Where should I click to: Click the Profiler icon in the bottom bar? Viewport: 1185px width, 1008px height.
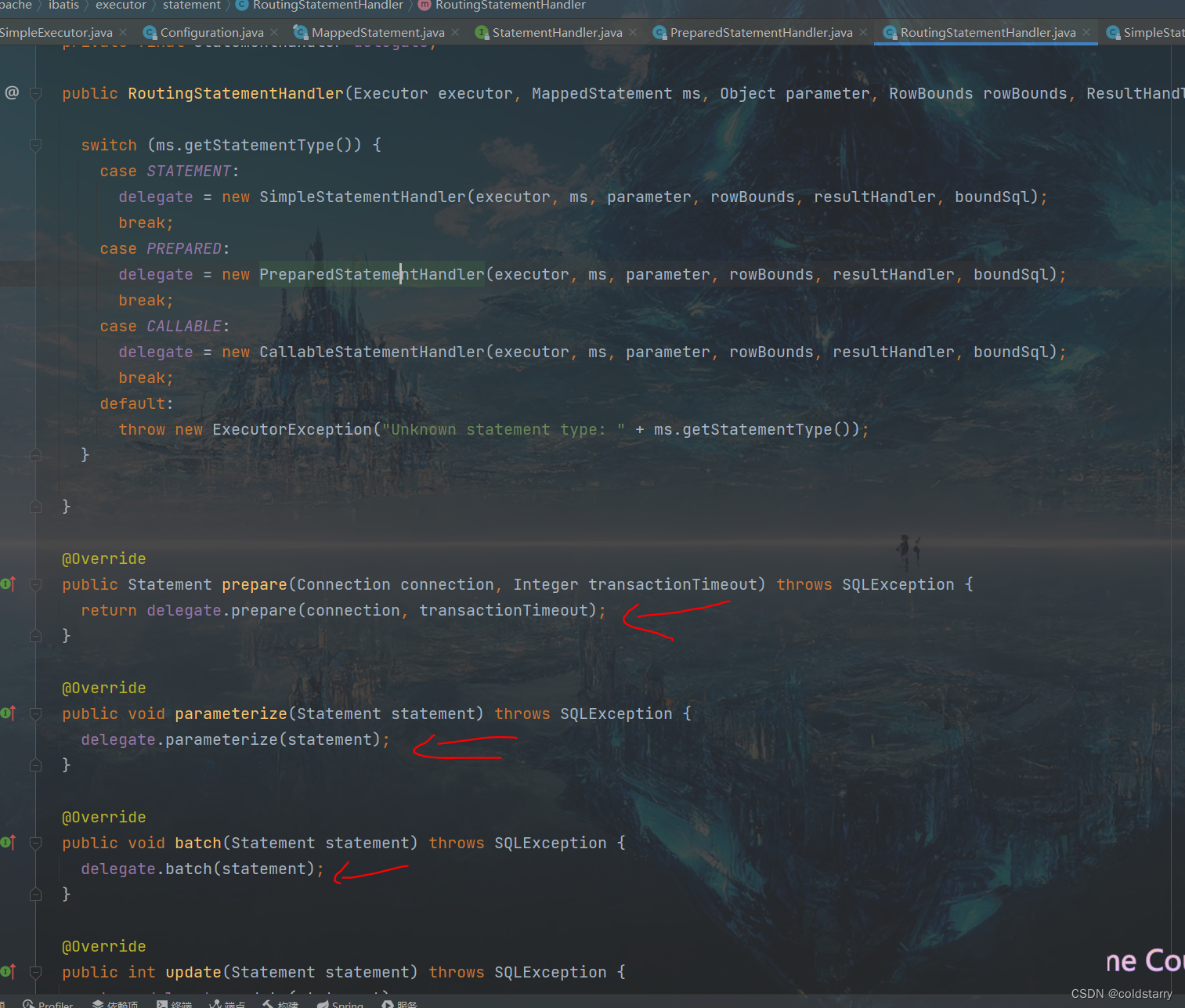[28, 1004]
